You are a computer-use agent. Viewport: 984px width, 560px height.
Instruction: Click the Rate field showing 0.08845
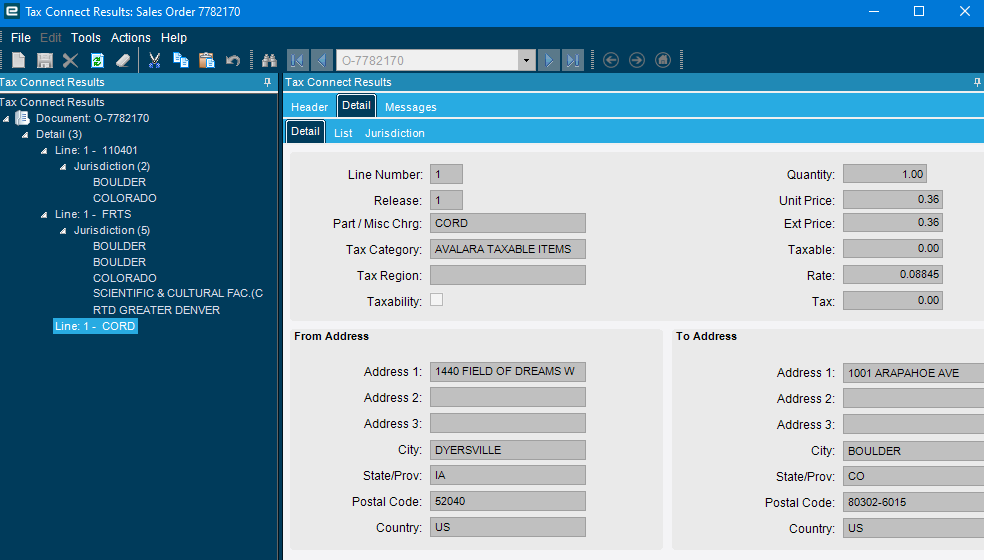tap(892, 274)
